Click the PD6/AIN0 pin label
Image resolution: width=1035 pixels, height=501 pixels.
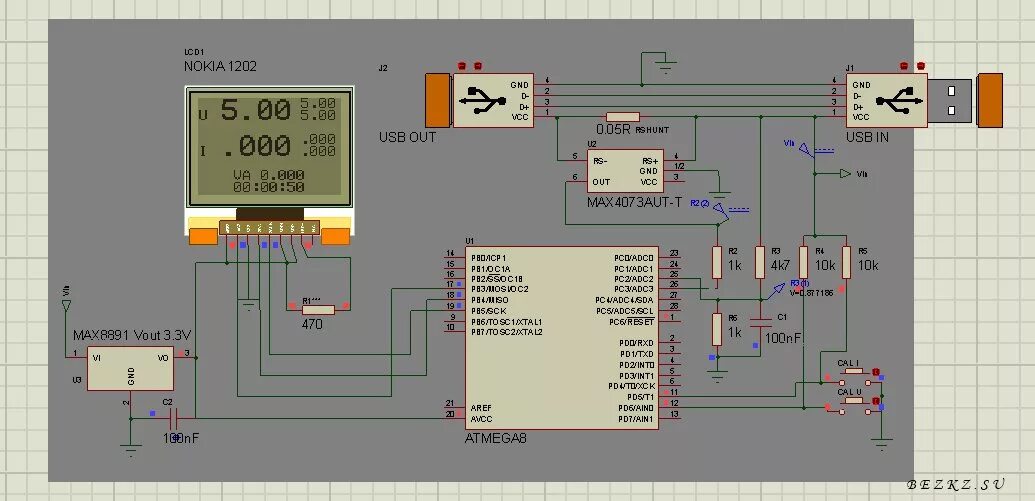tap(636, 408)
